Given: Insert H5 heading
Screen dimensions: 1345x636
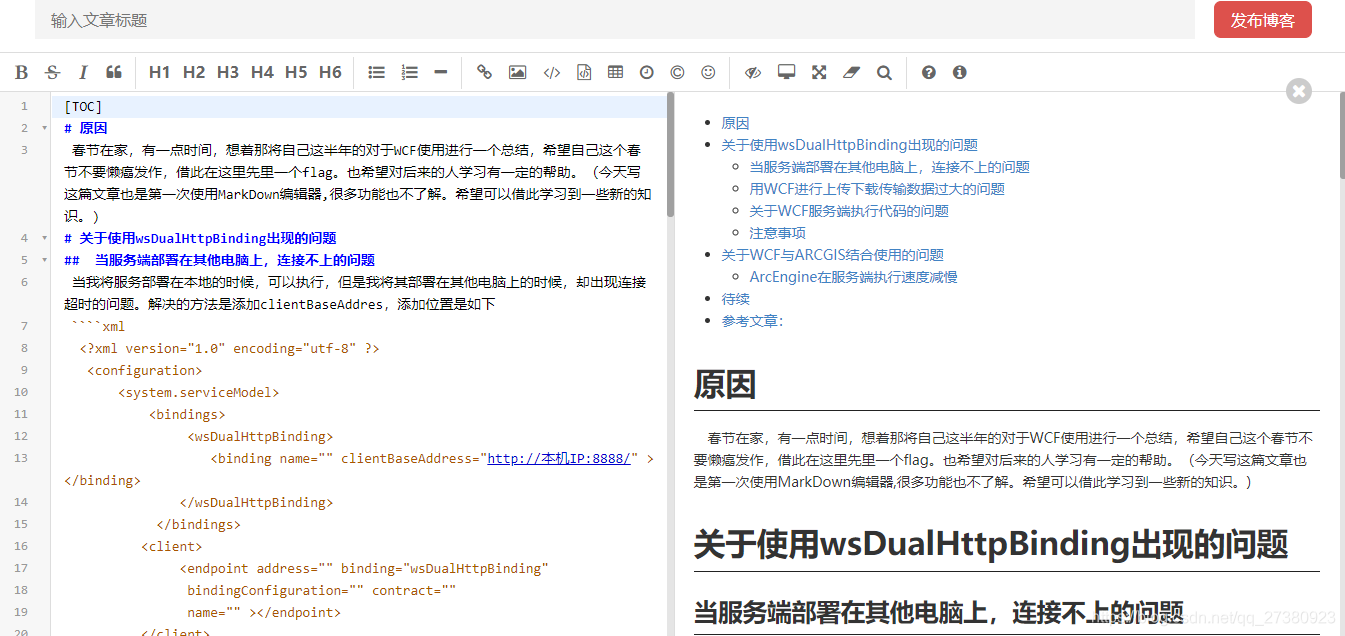Looking at the screenshot, I should pos(296,72).
